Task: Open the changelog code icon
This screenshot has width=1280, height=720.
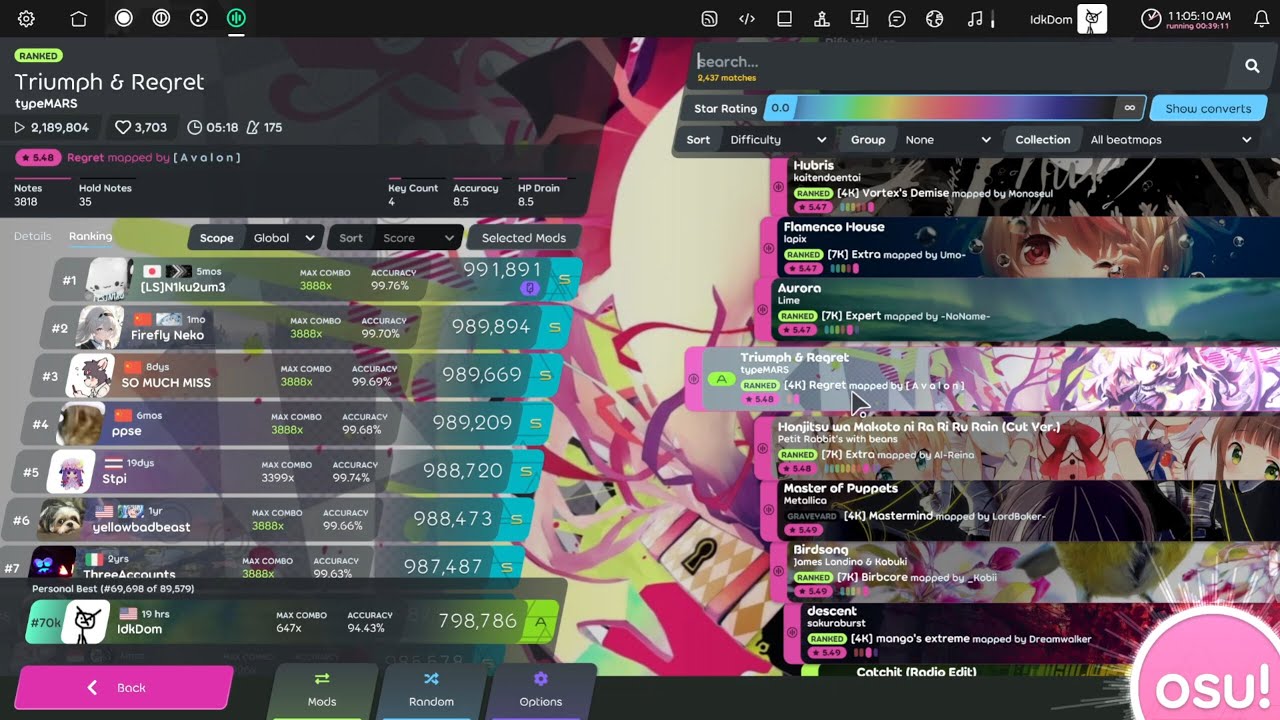Action: tap(747, 18)
